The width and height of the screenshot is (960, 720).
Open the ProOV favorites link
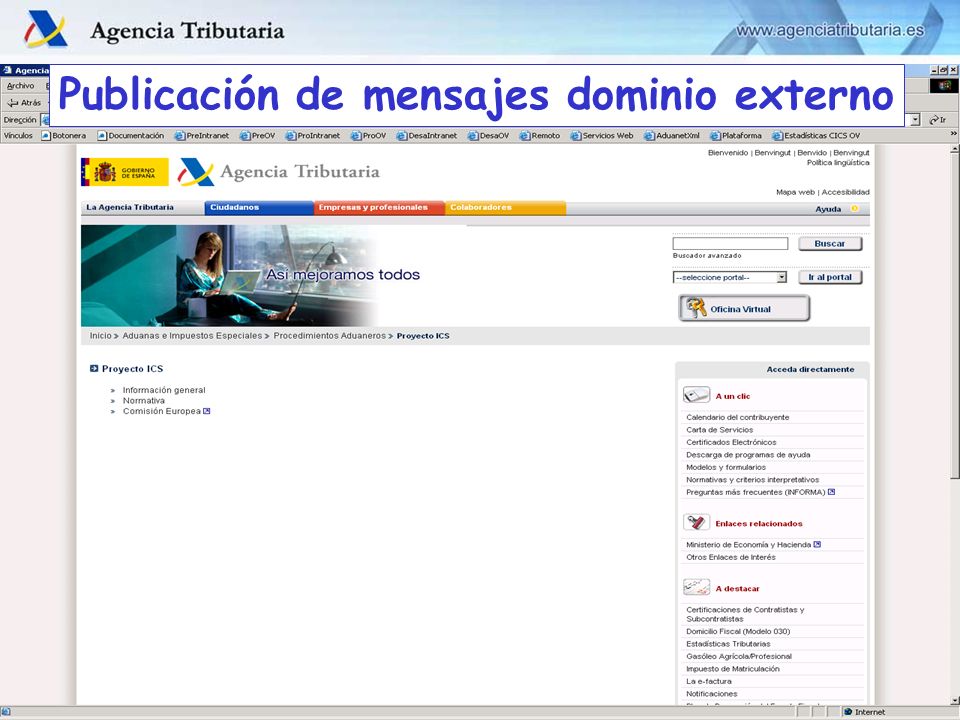(369, 136)
